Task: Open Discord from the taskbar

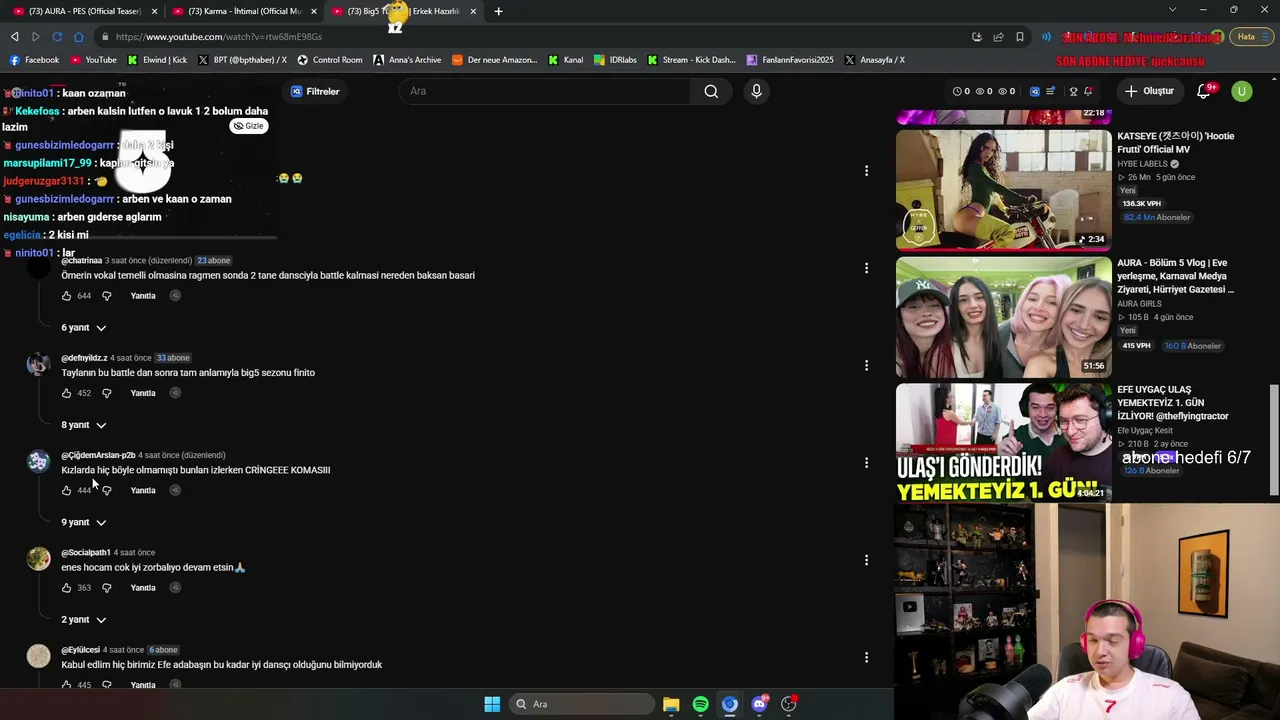Action: (759, 704)
